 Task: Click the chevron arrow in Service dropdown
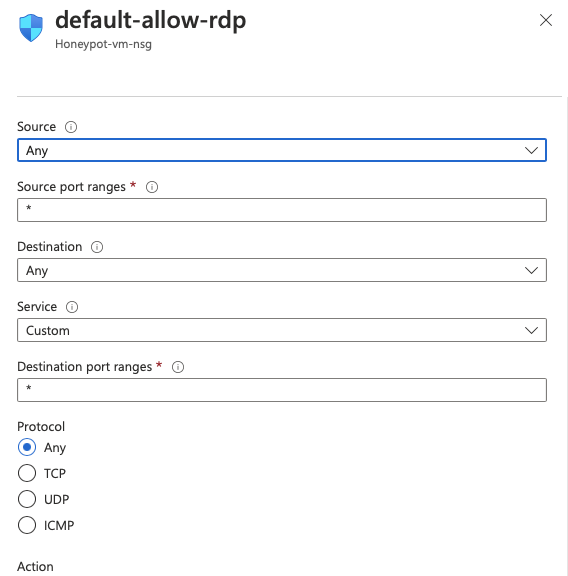(x=531, y=330)
